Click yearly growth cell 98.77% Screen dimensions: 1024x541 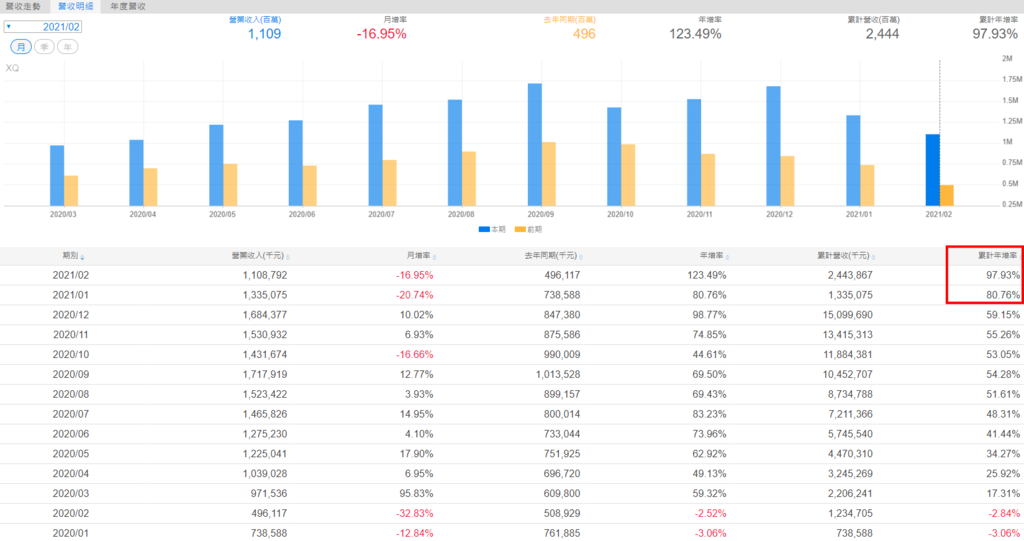coord(709,315)
